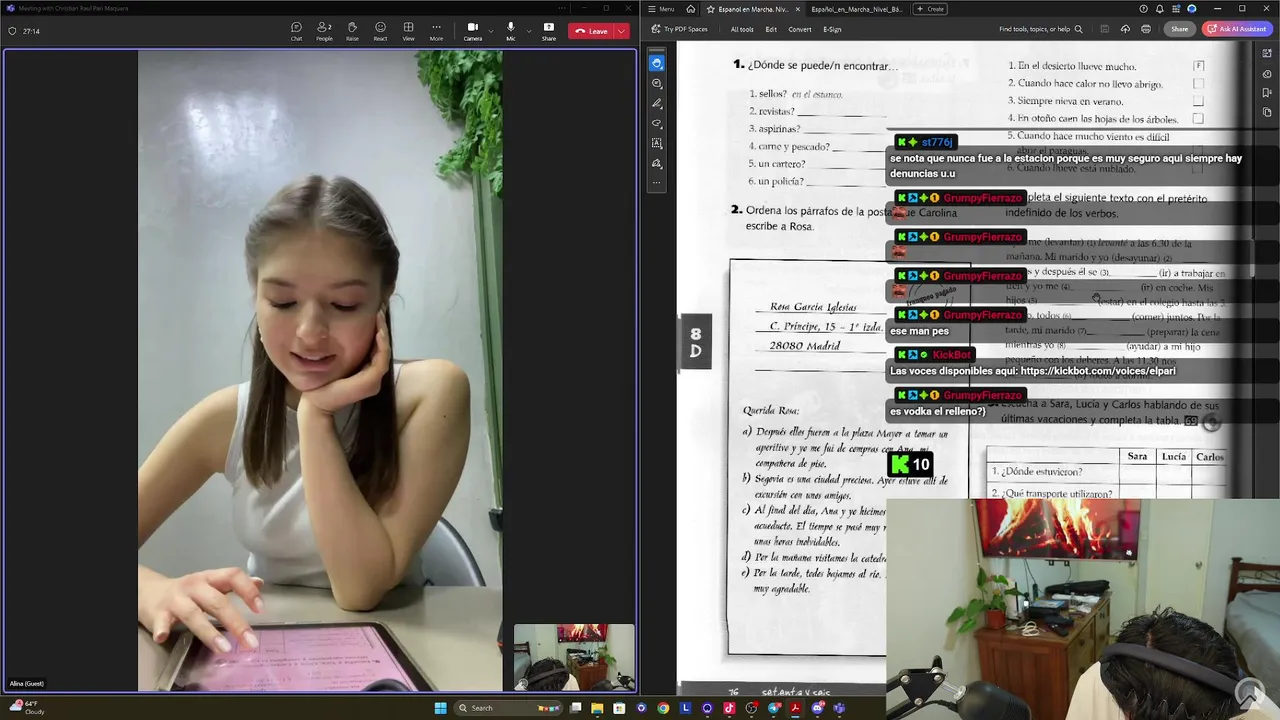This screenshot has width=1280, height=720.
Task: Open Discord from the taskbar
Action: 817,708
